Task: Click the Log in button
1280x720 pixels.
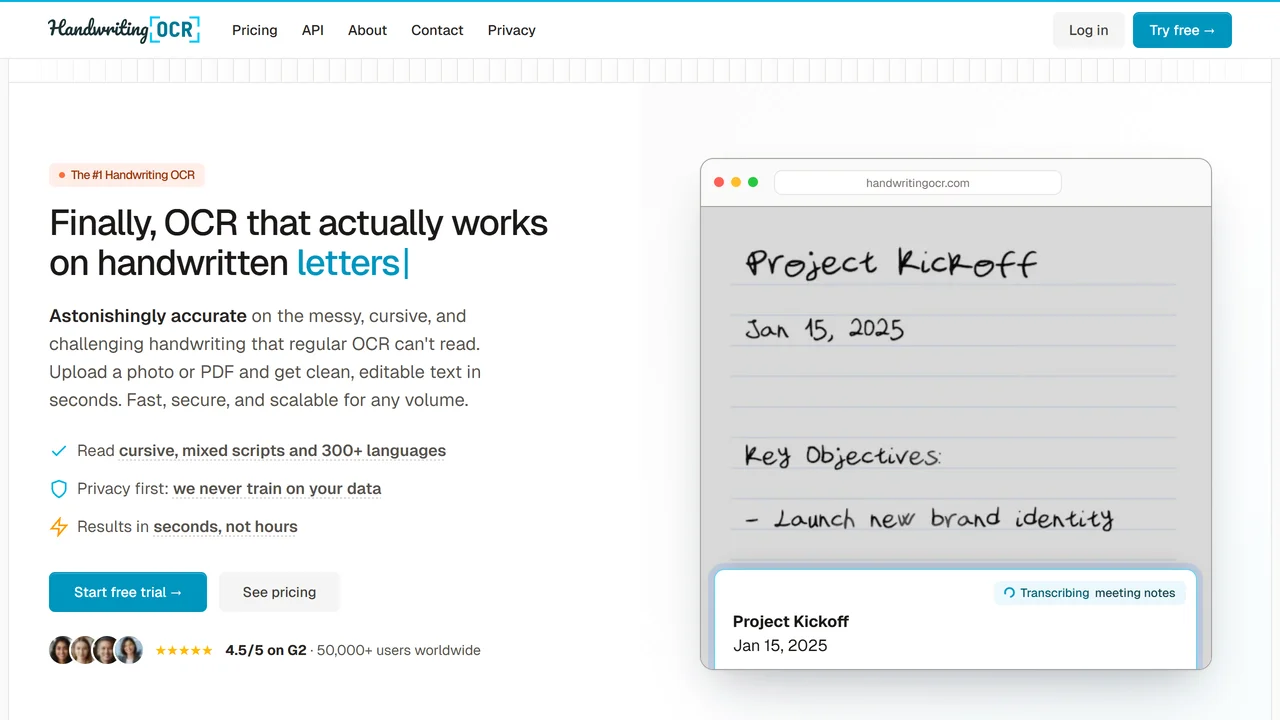Action: point(1088,30)
